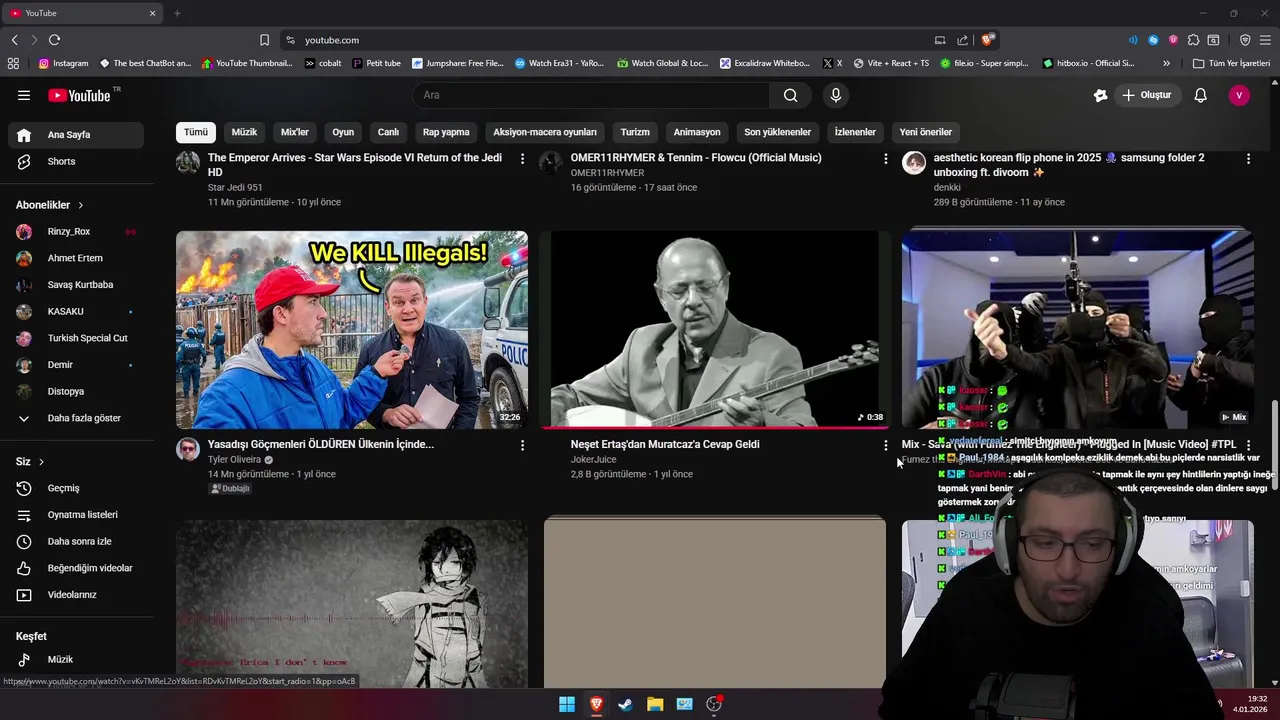Screen dimensions: 1280x720
Task: Click the Ara search field
Action: (591, 95)
